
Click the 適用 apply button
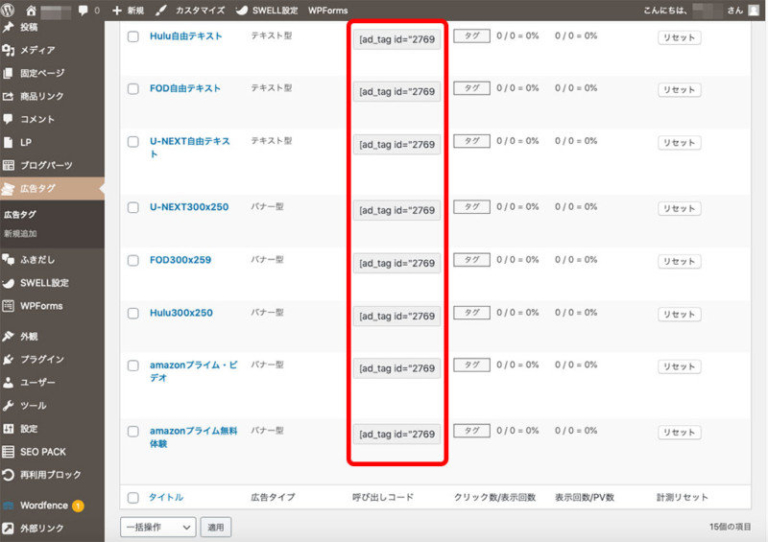click(216, 527)
